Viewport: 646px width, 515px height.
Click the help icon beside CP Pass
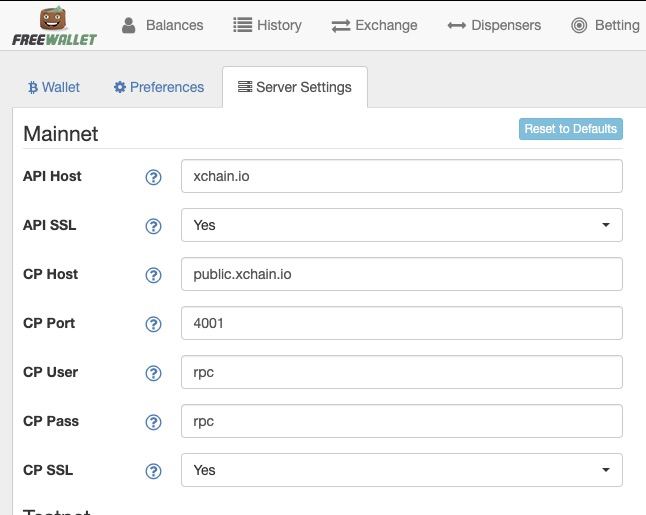(x=153, y=422)
